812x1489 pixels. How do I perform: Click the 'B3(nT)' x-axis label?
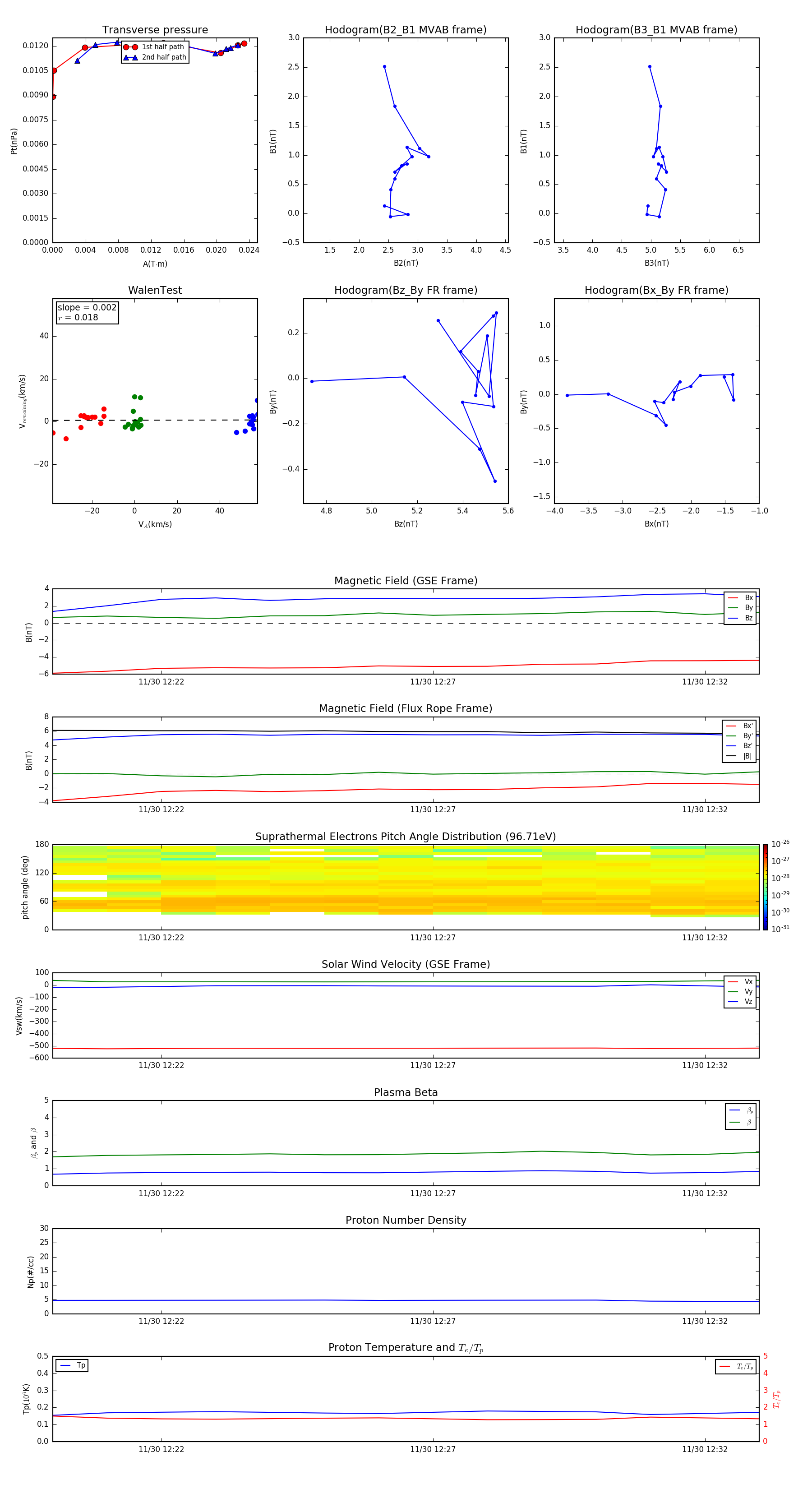(656, 263)
